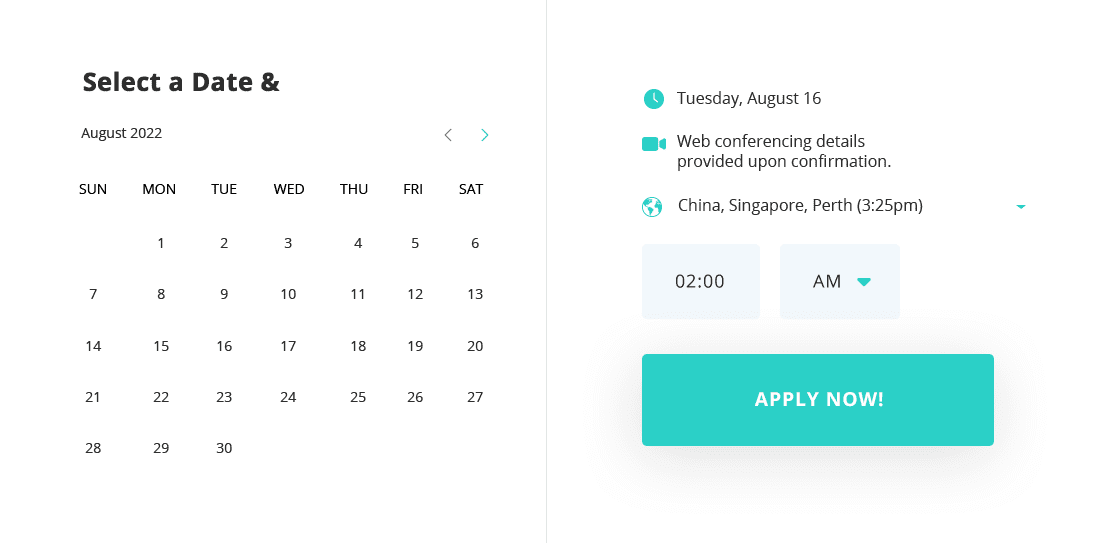This screenshot has width=1119, height=543.
Task: Choose August 24 date
Action: tap(288, 397)
